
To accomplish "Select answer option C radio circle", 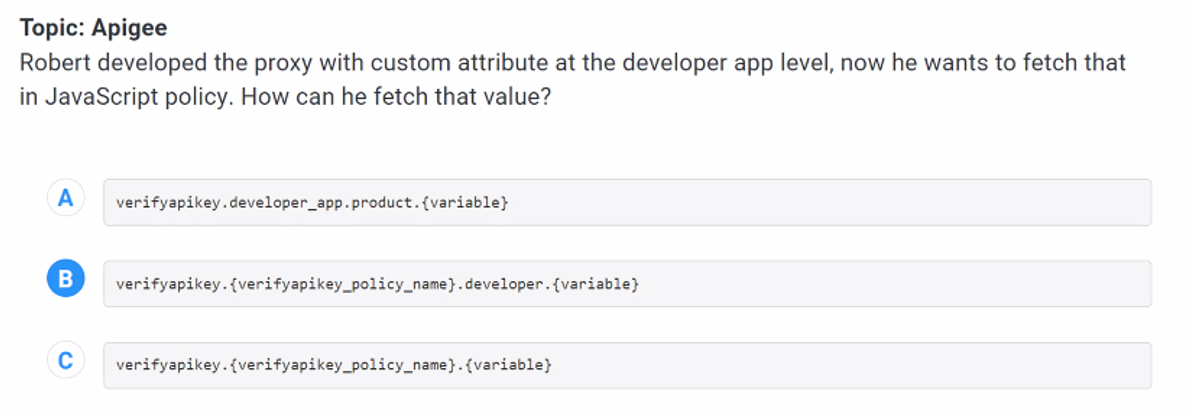I will (65, 360).
